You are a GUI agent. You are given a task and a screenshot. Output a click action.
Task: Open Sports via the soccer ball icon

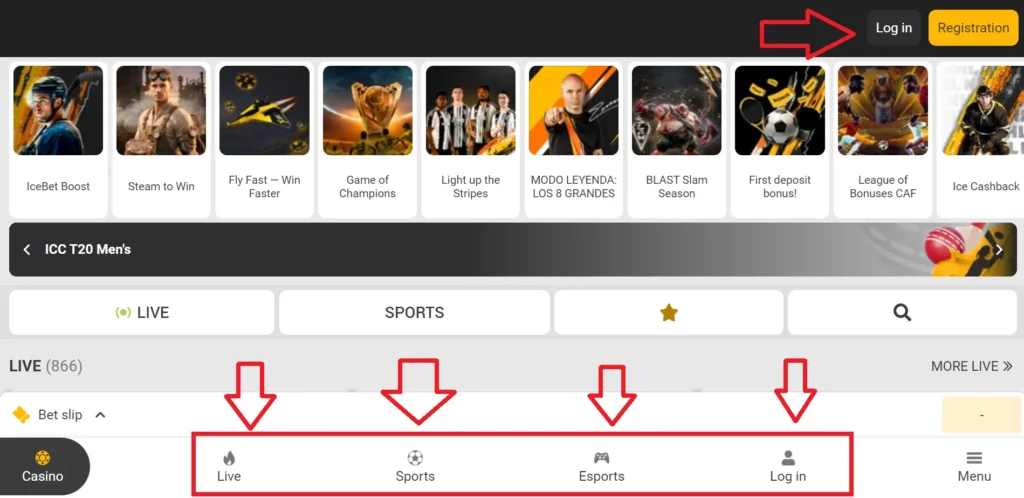pos(415,458)
